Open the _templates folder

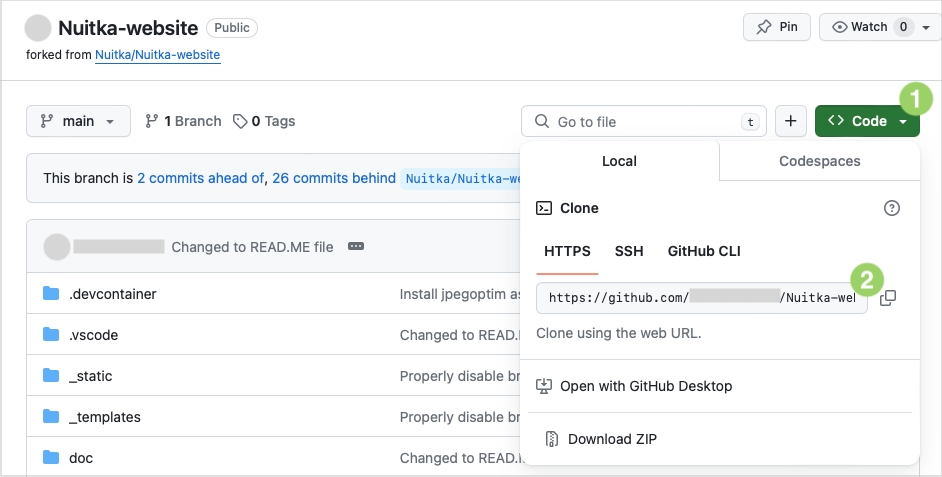[105, 417]
